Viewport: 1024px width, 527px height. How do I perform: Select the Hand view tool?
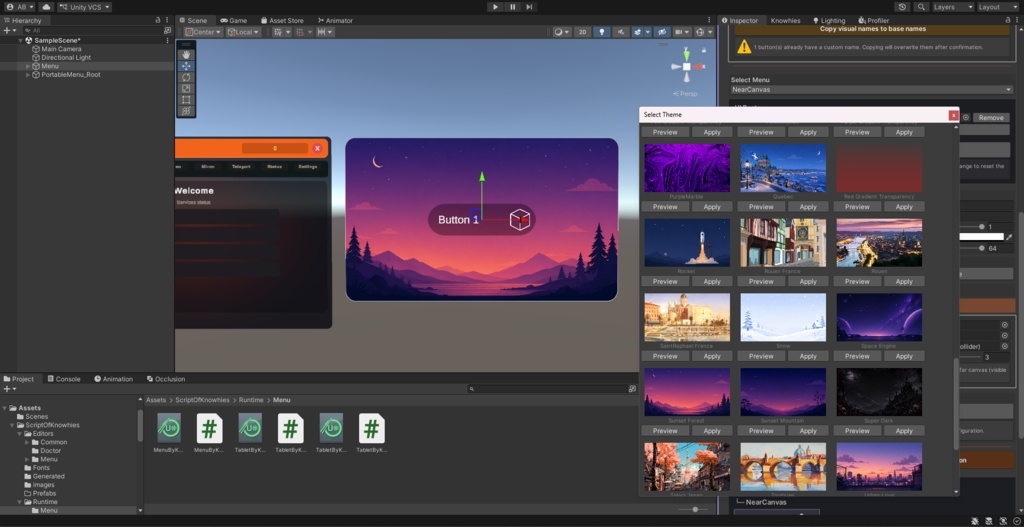186,55
